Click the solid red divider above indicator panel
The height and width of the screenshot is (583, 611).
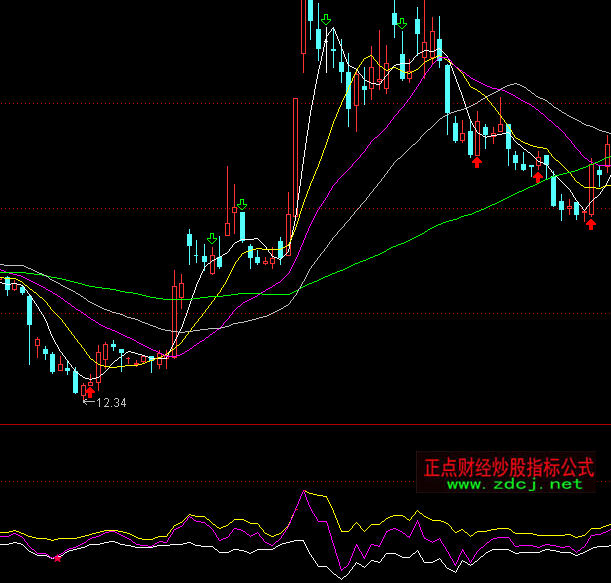[x=300, y=425]
